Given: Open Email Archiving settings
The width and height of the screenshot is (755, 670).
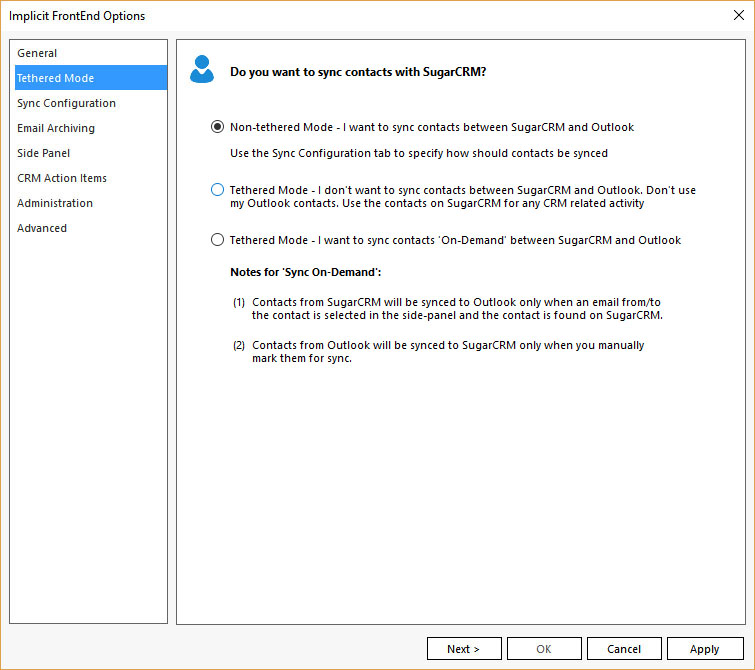Looking at the screenshot, I should coord(56,128).
